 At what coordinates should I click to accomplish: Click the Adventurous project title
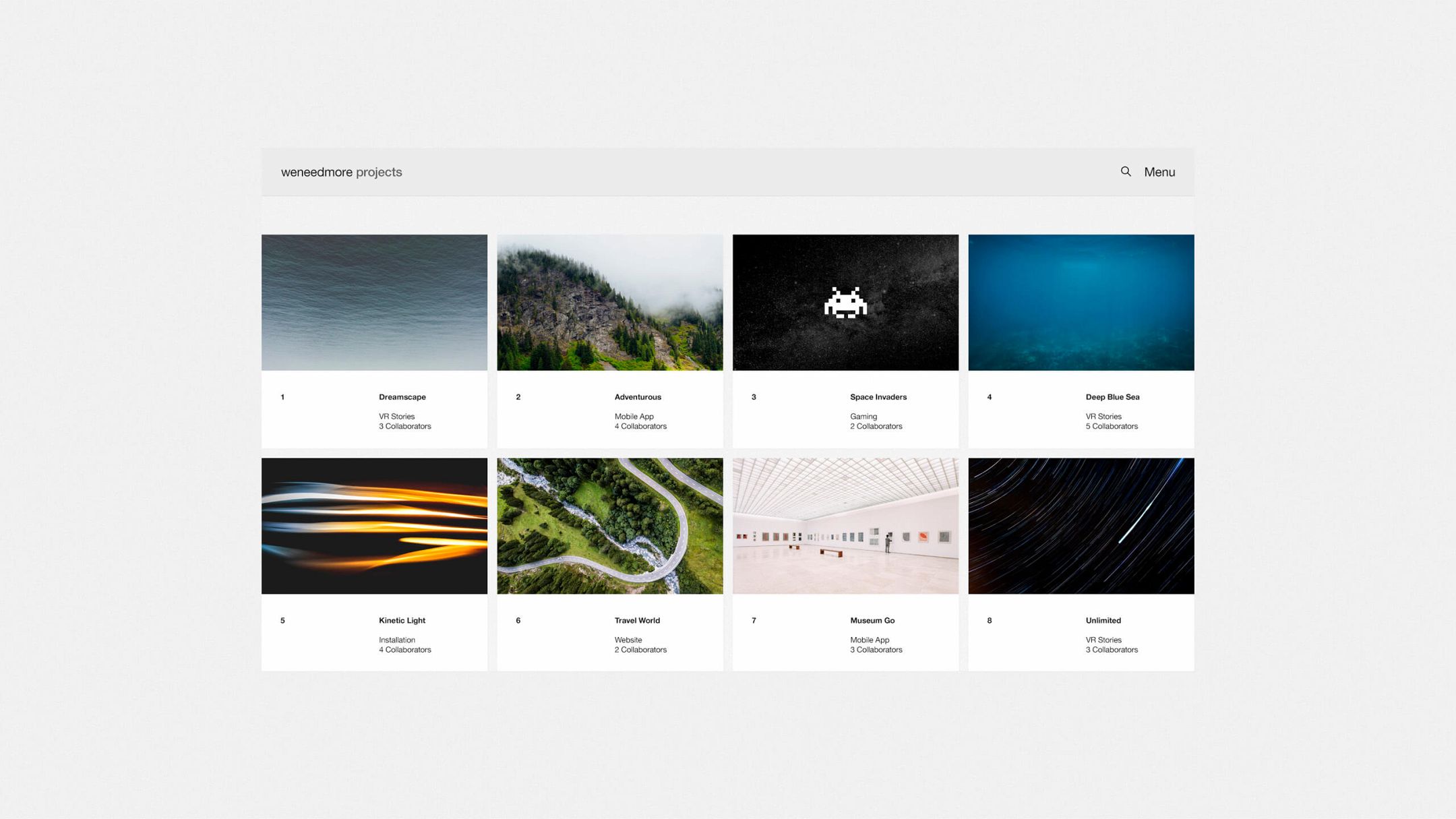tap(637, 397)
